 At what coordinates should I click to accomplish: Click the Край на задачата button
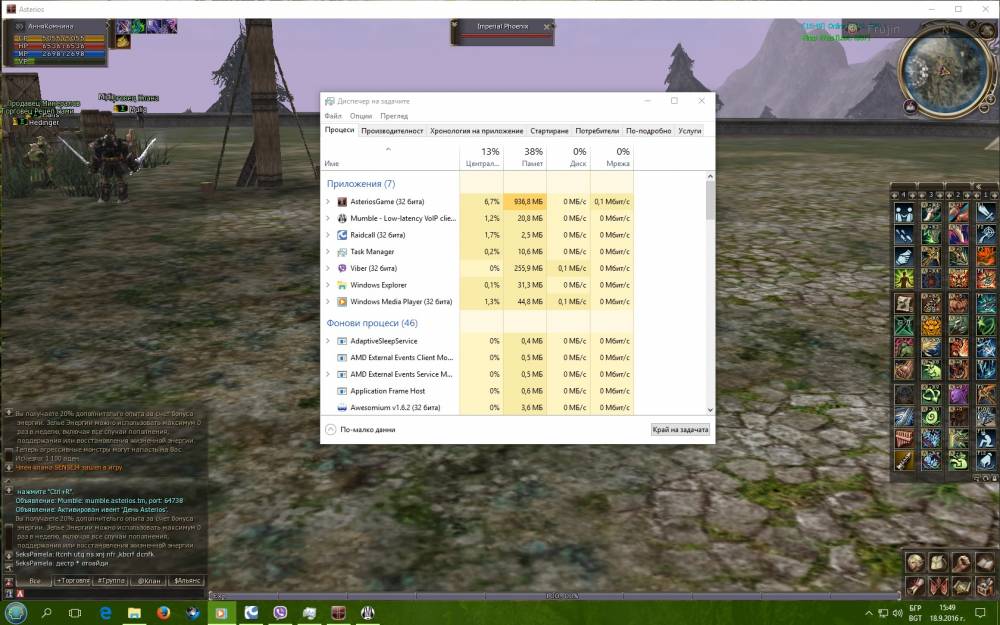coord(680,430)
